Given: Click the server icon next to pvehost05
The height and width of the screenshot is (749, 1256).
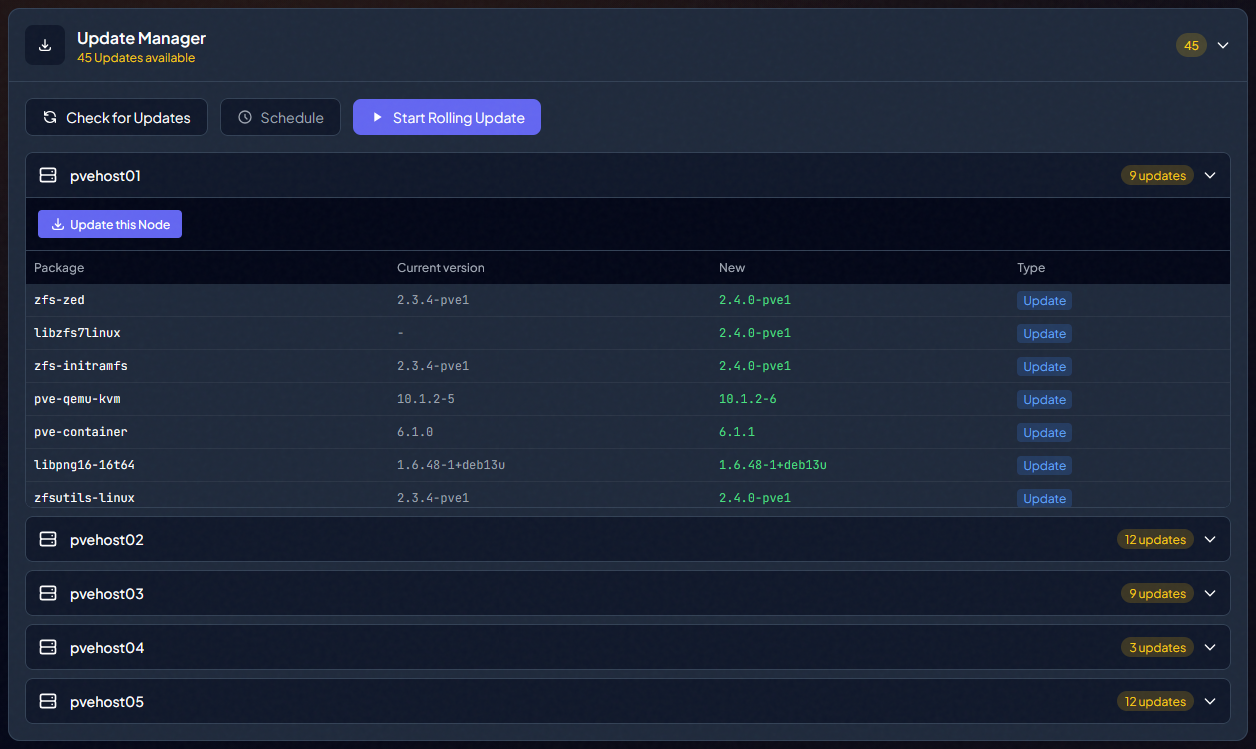Looking at the screenshot, I should click(x=47, y=701).
